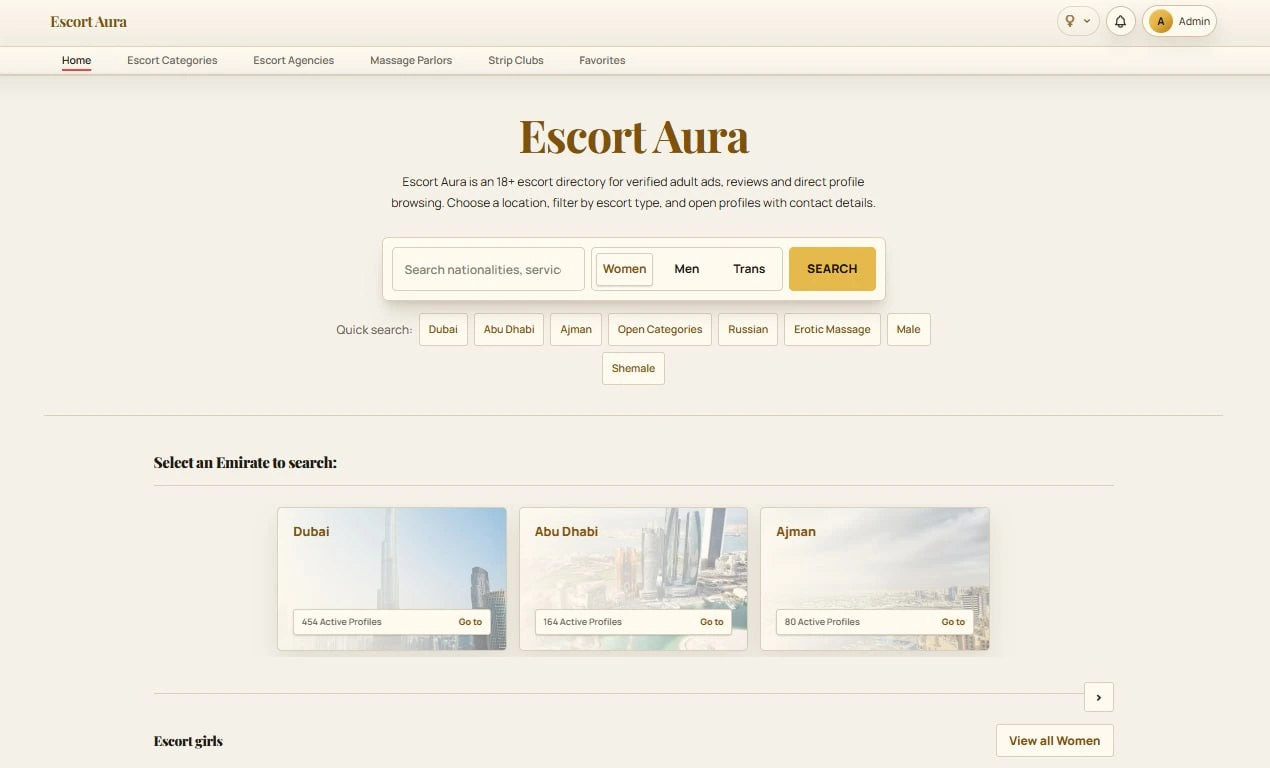1270x768 pixels.
Task: Open the Favorites tab
Action: pos(602,60)
